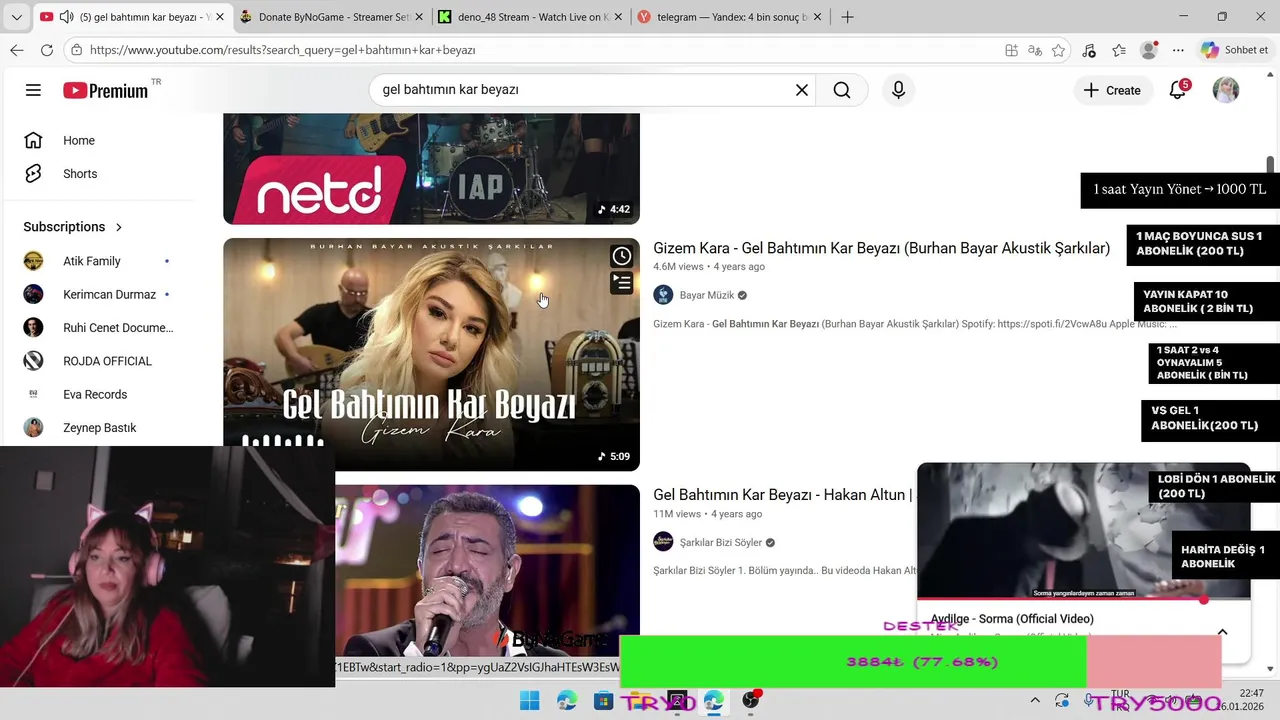
Task: Open Bayar Müzik channel link
Action: click(706, 295)
